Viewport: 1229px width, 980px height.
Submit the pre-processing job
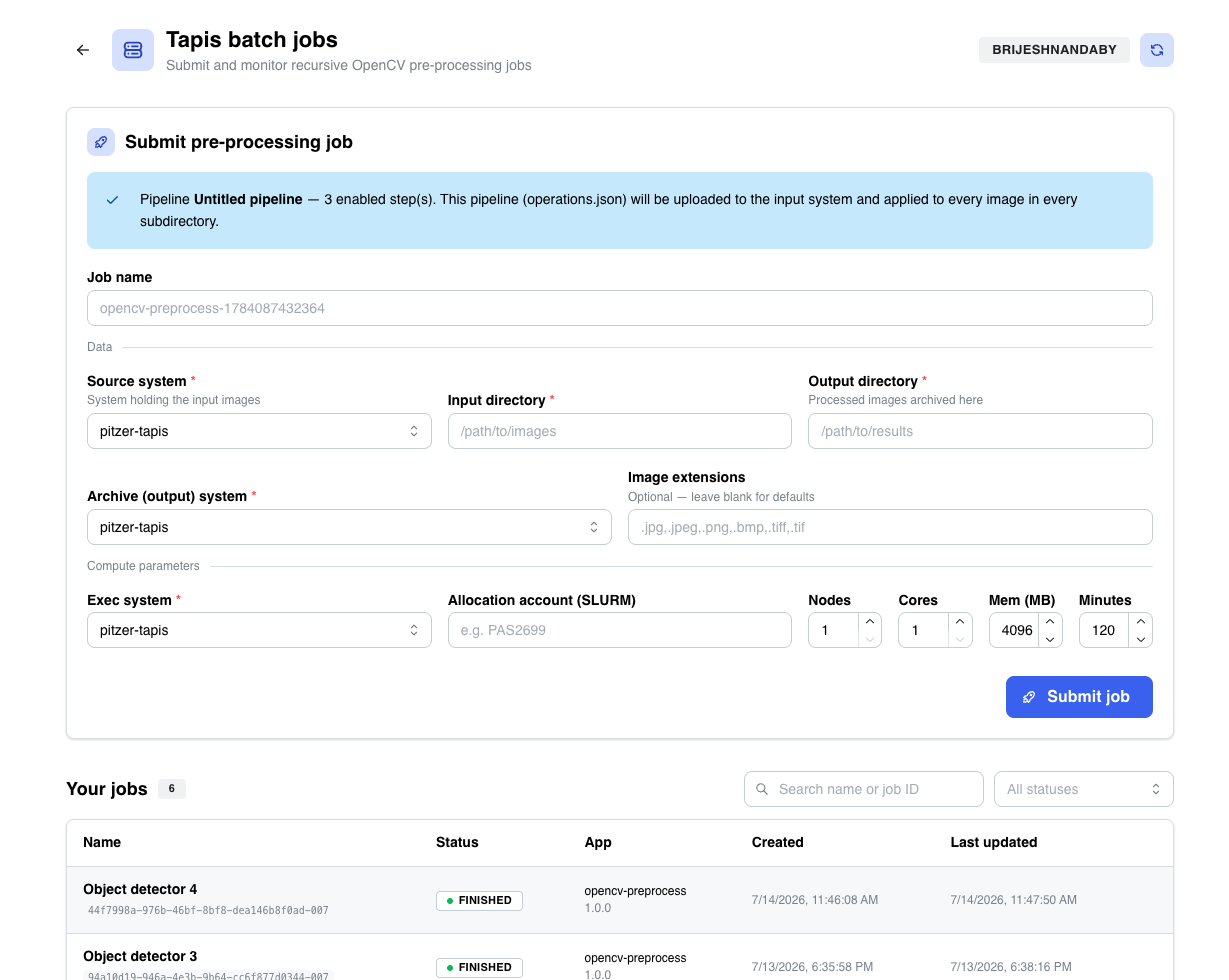pyautogui.click(x=1079, y=697)
